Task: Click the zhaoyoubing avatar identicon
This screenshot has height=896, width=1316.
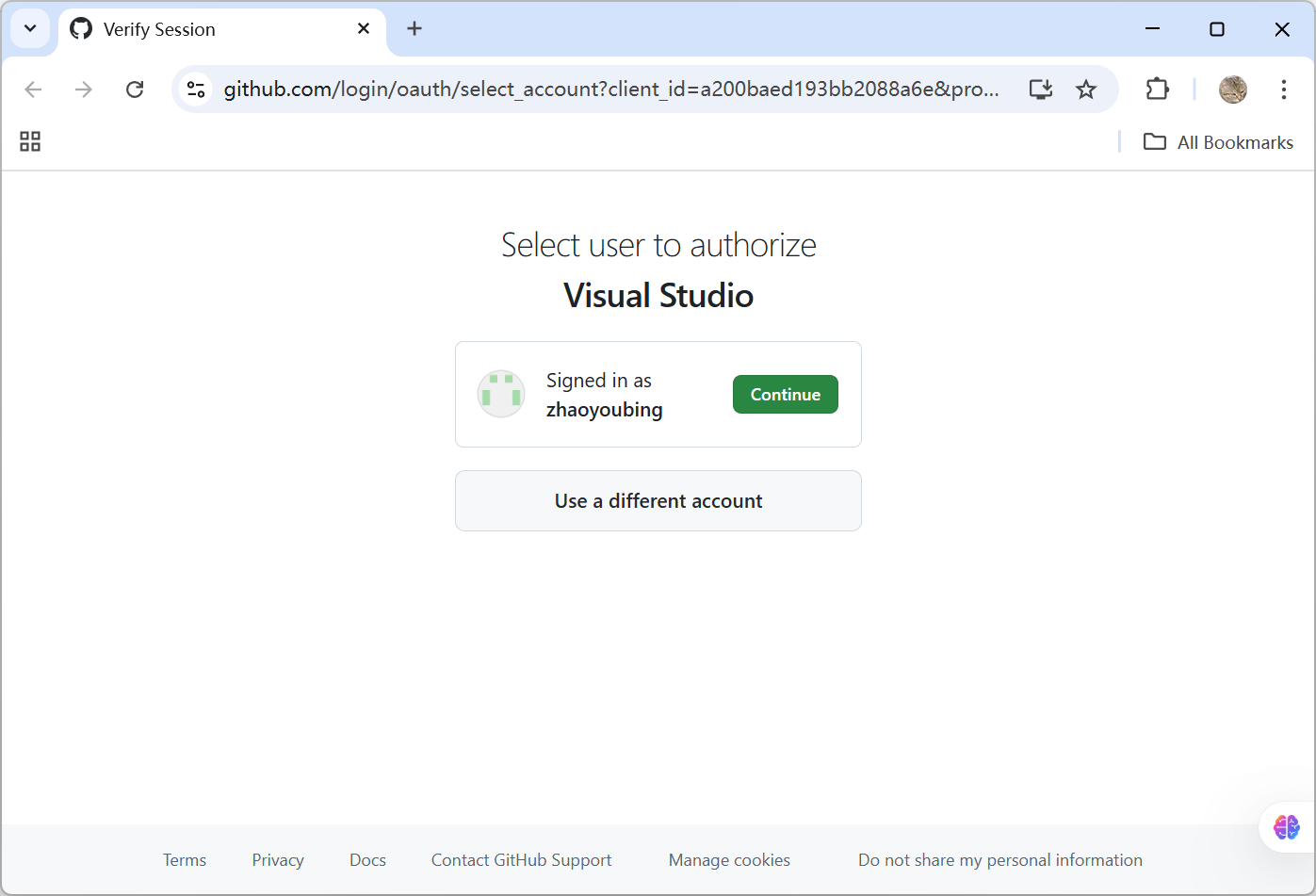Action: [501, 394]
